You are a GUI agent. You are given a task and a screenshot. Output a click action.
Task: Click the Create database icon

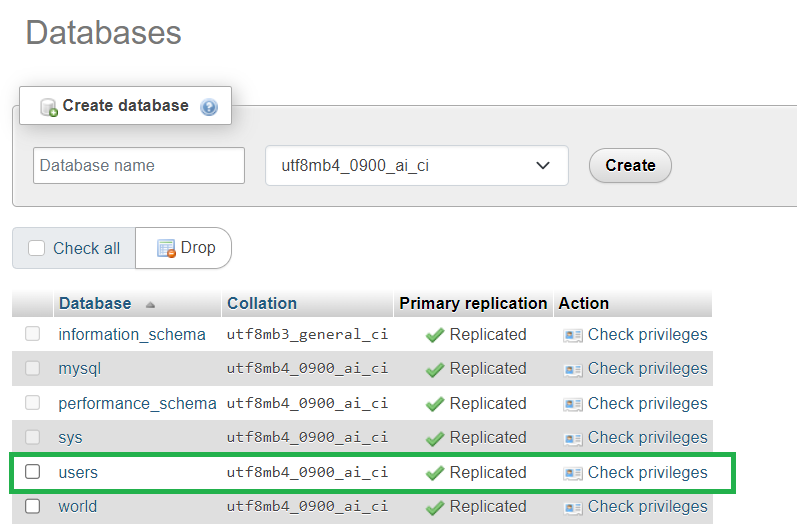tap(48, 107)
